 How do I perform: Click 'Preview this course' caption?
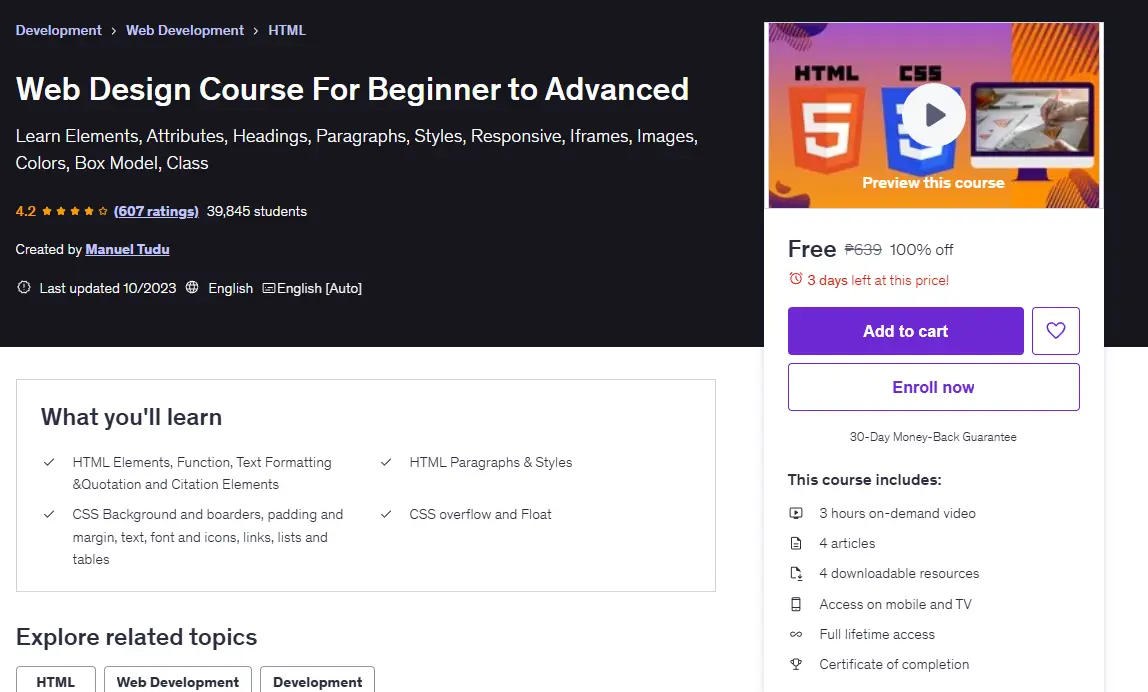933,182
